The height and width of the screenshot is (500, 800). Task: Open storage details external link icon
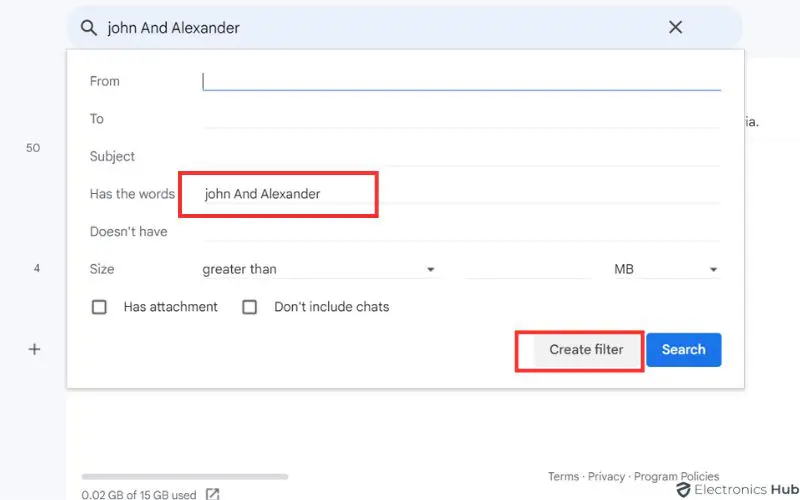(x=213, y=494)
